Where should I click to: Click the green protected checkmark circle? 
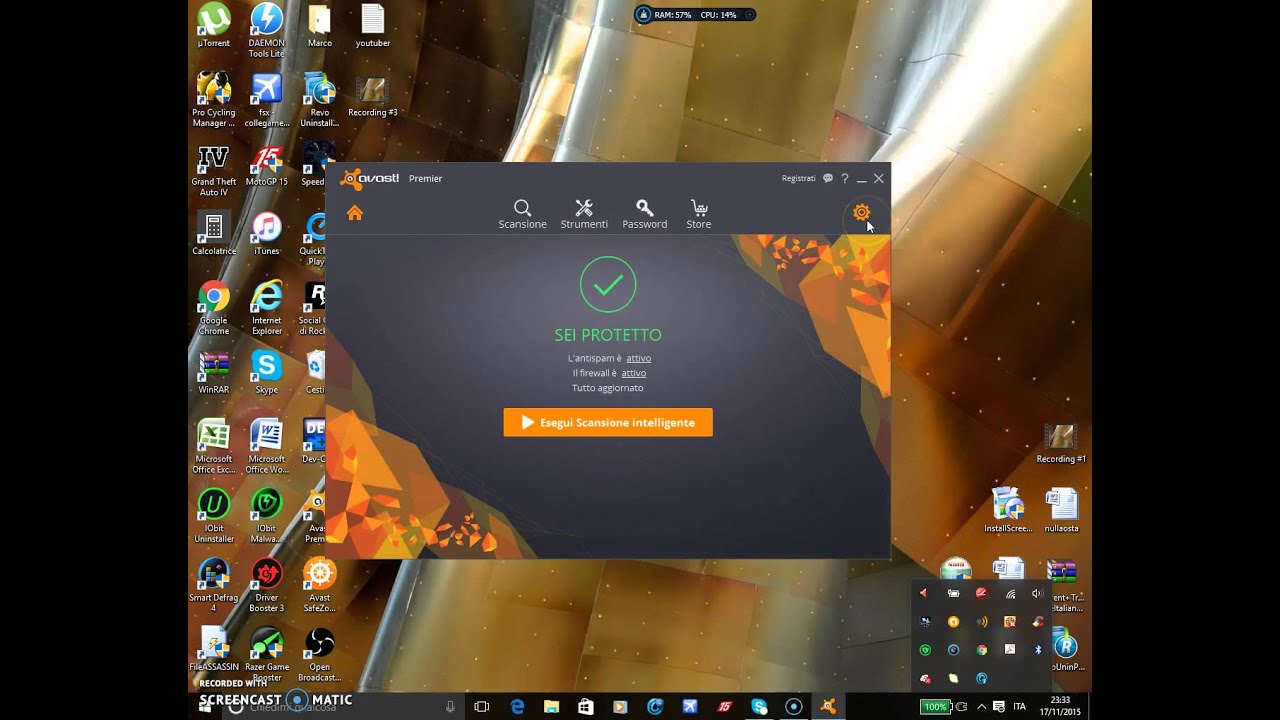coord(608,284)
